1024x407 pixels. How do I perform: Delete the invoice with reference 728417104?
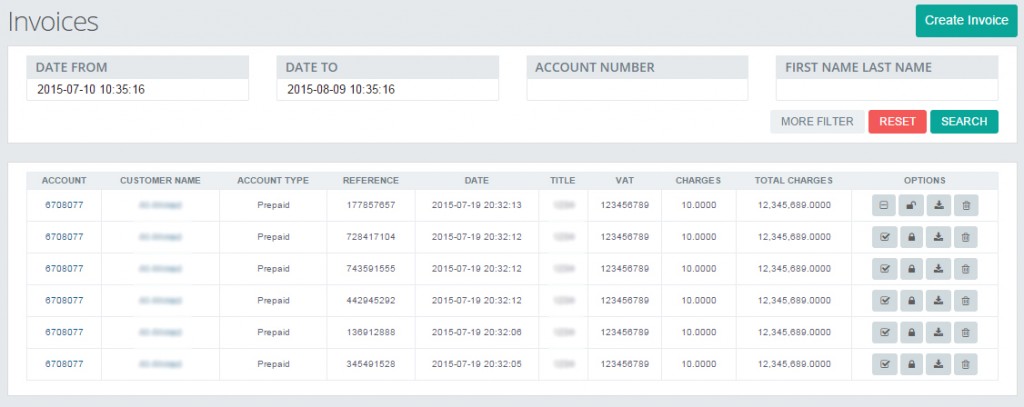(965, 237)
